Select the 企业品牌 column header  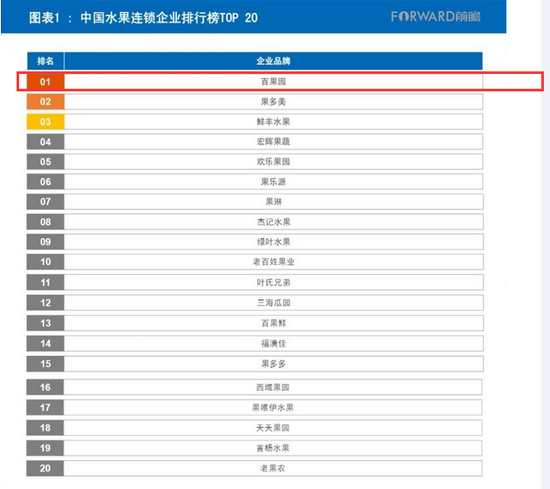pos(273,61)
